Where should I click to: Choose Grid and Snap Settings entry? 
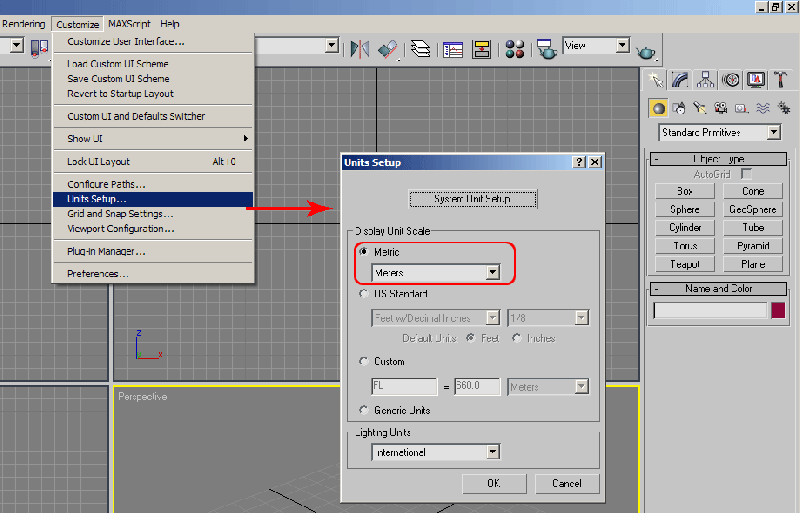click(x=153, y=214)
